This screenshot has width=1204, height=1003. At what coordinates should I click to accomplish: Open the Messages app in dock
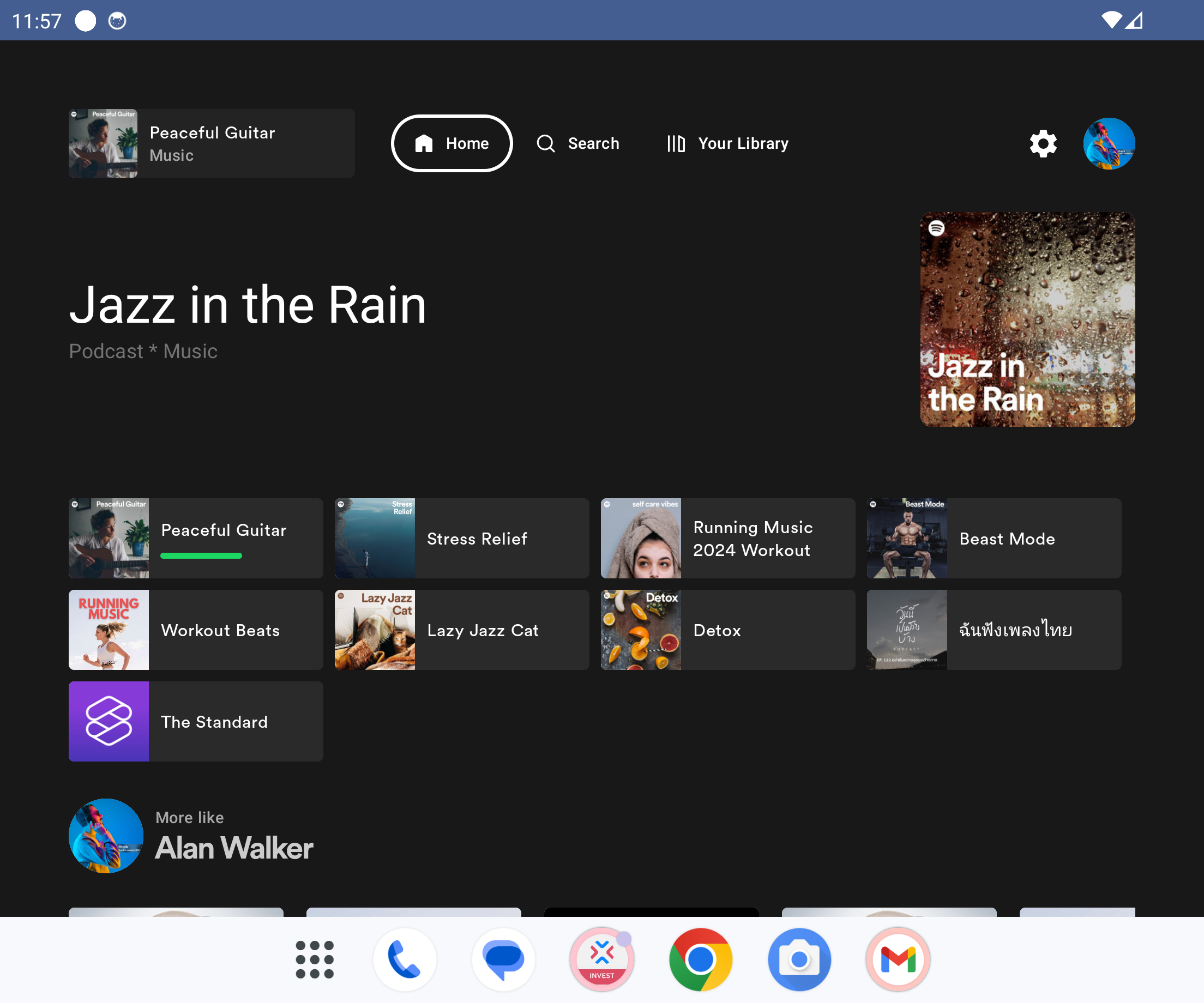(x=503, y=959)
